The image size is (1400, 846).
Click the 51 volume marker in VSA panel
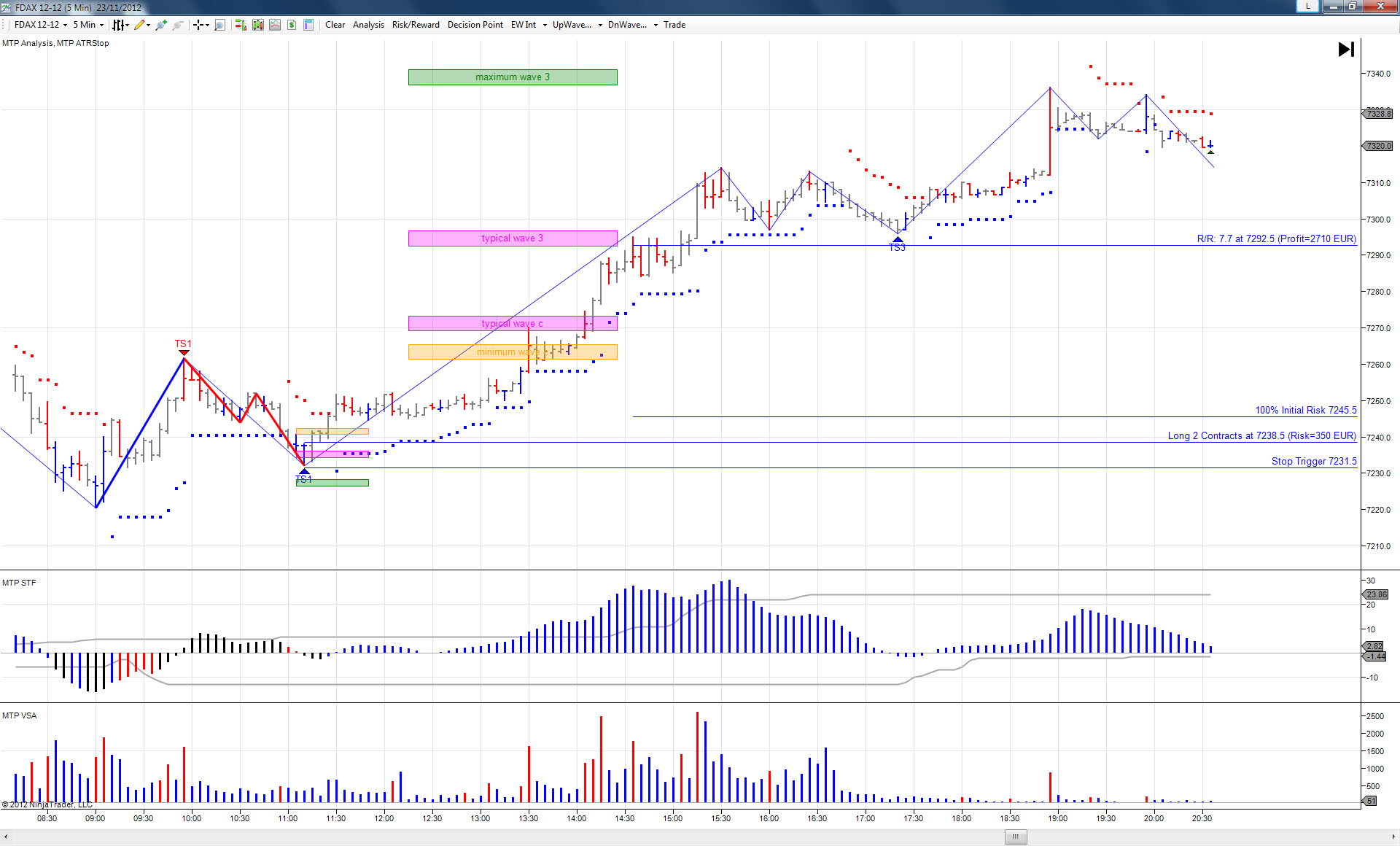(1370, 801)
